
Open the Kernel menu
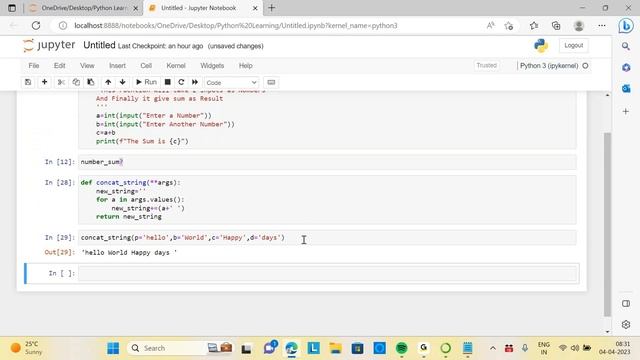pyautogui.click(x=176, y=66)
